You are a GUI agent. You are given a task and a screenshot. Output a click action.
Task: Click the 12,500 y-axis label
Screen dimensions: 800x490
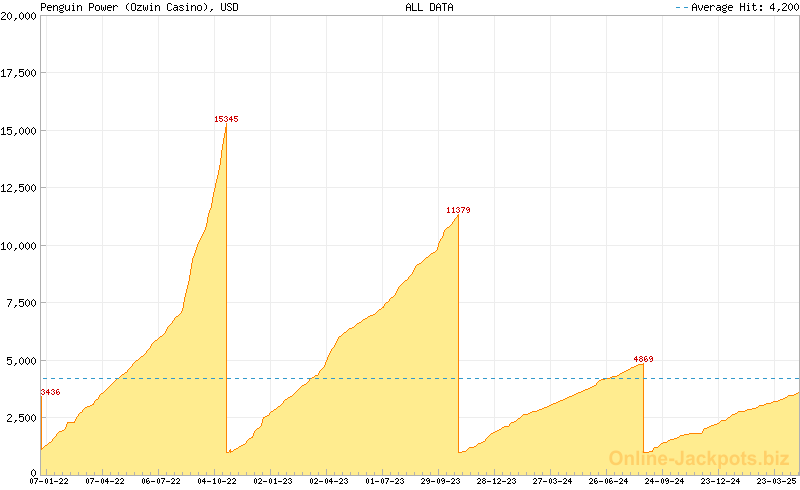[x=18, y=188]
